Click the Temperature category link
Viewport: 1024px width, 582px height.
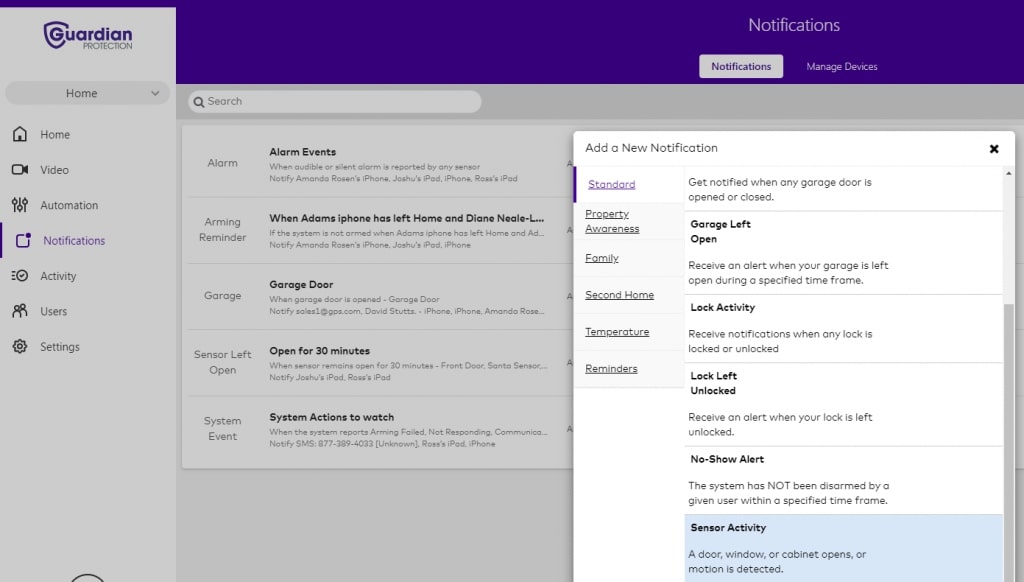tap(618, 331)
